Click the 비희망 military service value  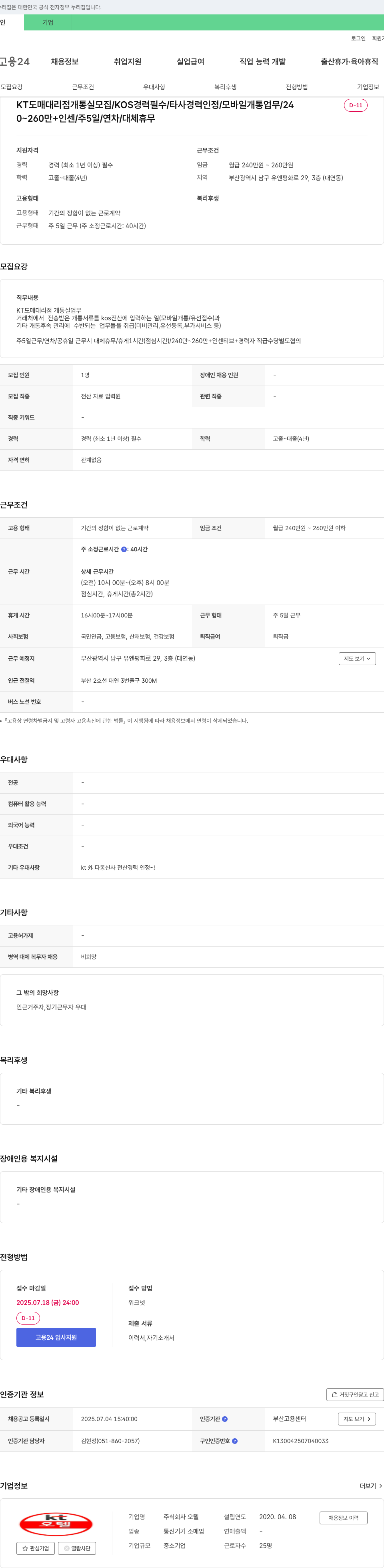pos(89,956)
